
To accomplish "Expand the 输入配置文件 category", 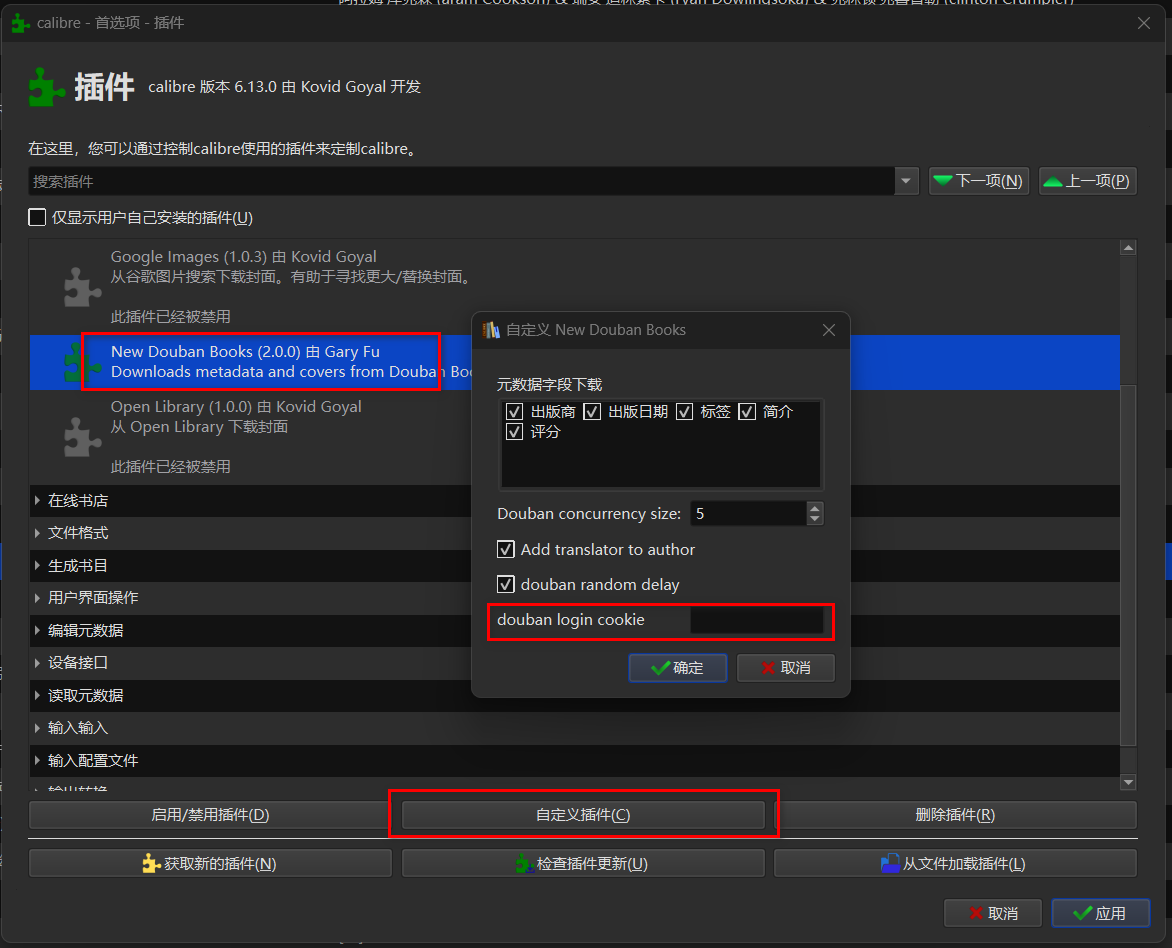I will coord(37,760).
